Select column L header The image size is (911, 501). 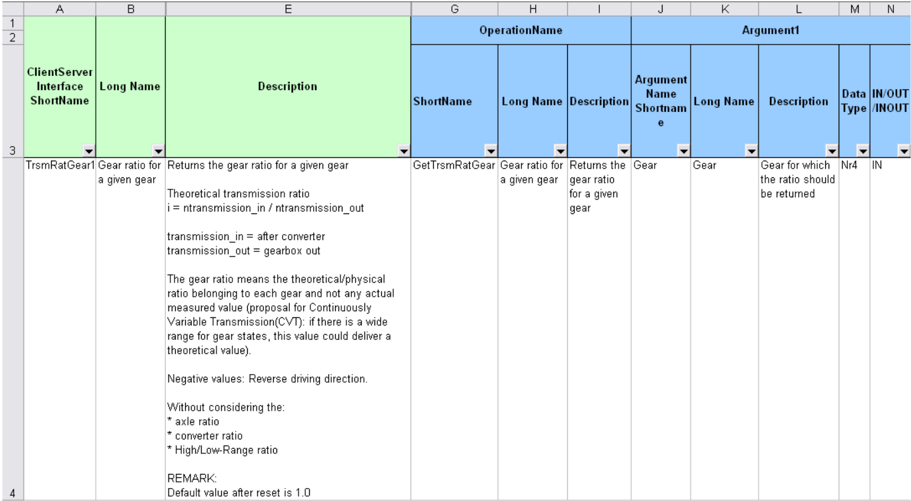click(799, 9)
